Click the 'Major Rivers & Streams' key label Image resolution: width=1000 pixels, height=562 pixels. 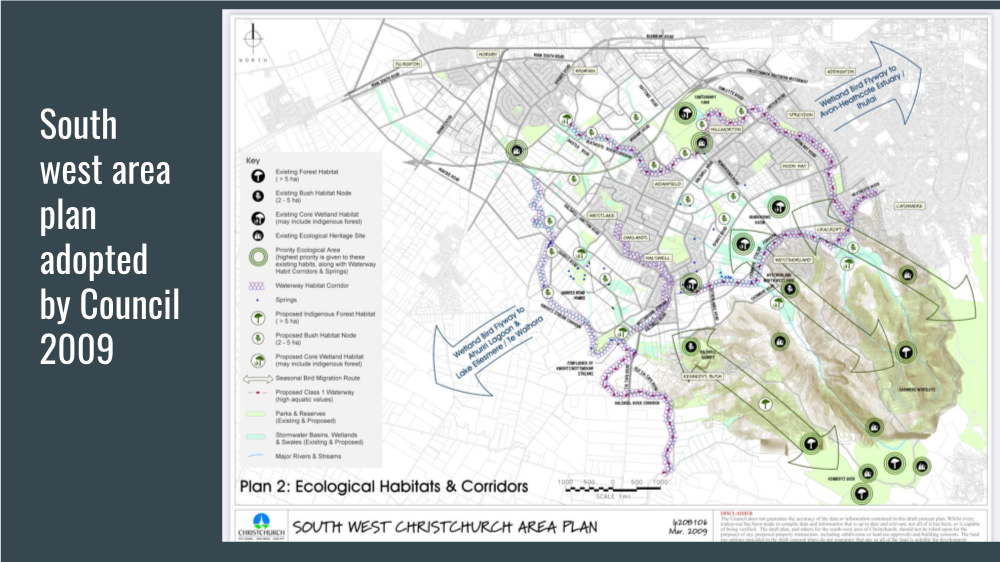click(308, 456)
